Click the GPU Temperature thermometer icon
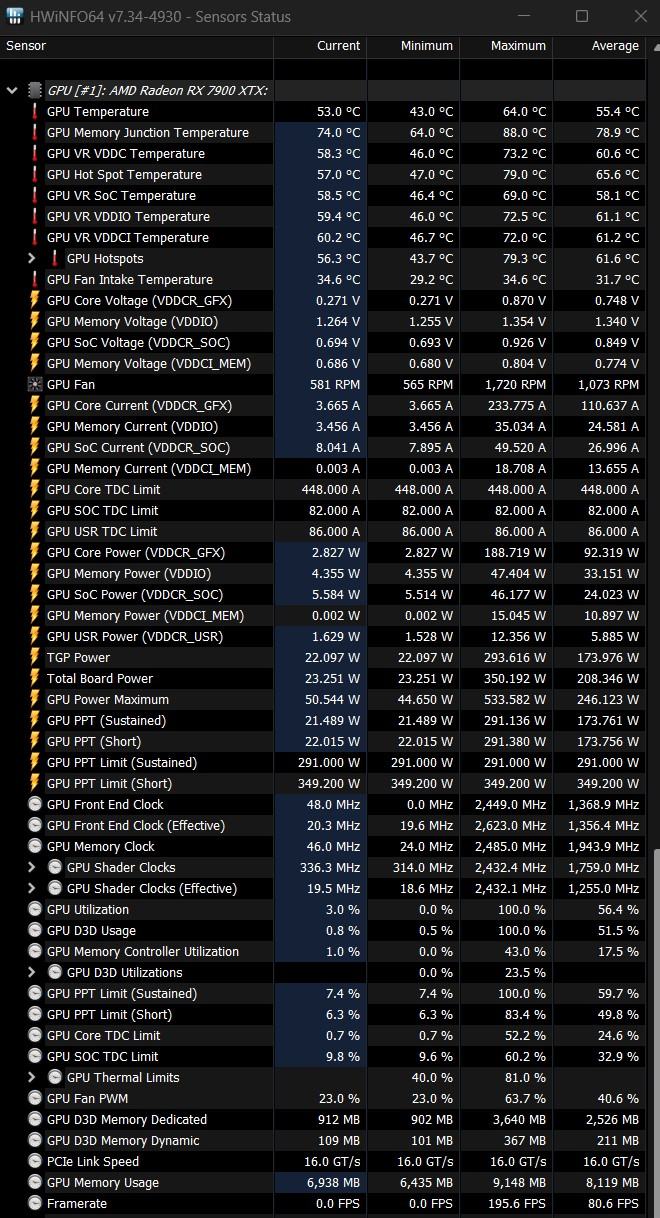This screenshot has height=1218, width=660. [35, 111]
